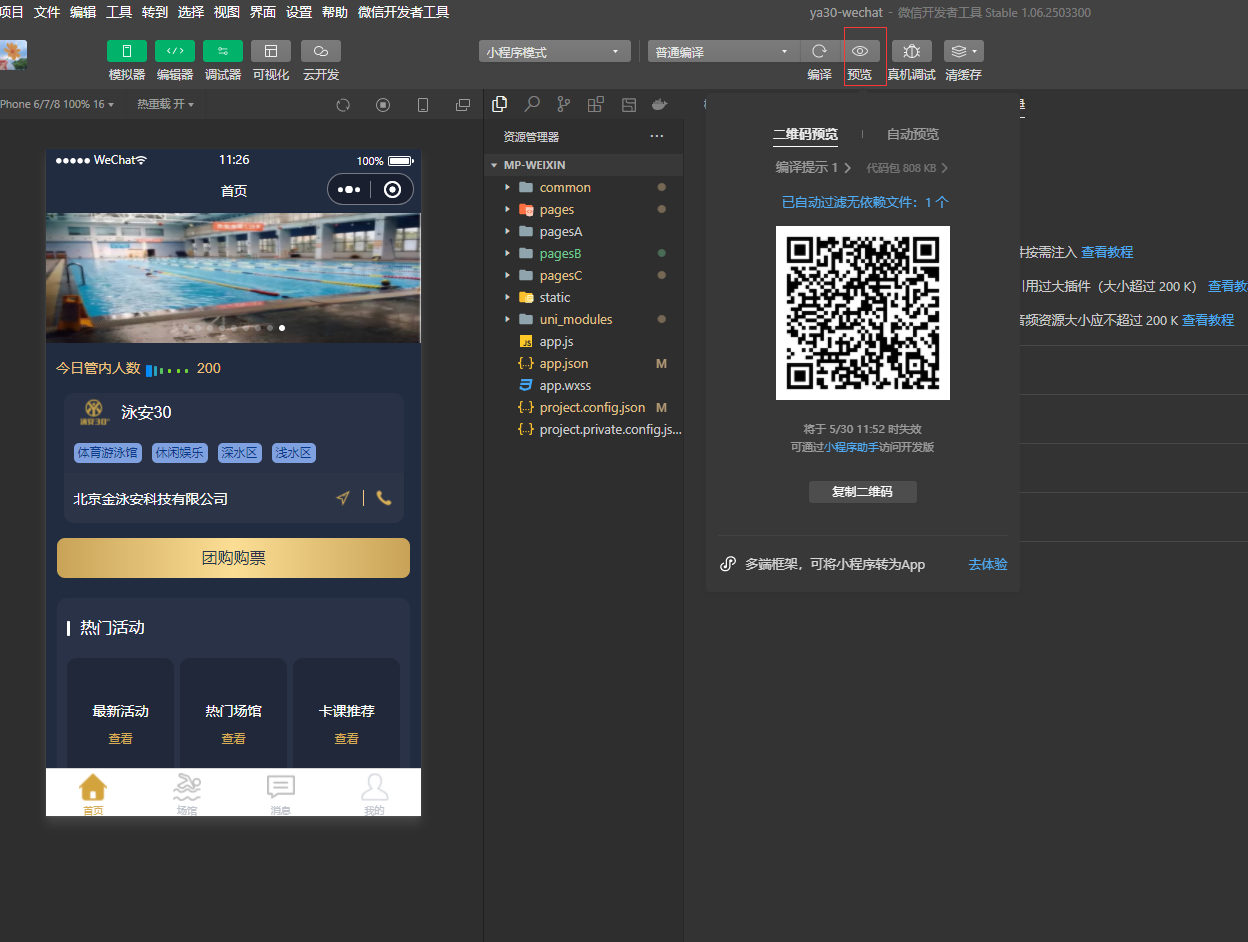Open the hot reload dropdown

pos(166,104)
